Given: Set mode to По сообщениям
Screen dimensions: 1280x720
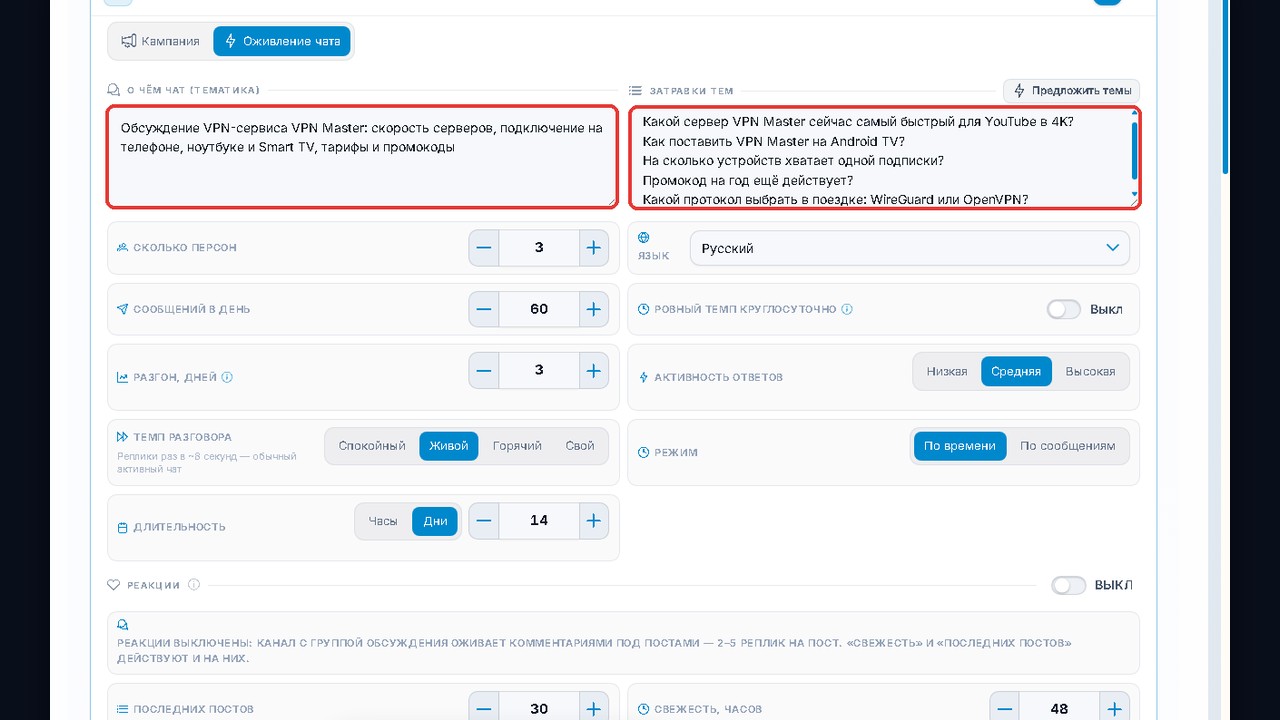Looking at the screenshot, I should [x=1067, y=446].
